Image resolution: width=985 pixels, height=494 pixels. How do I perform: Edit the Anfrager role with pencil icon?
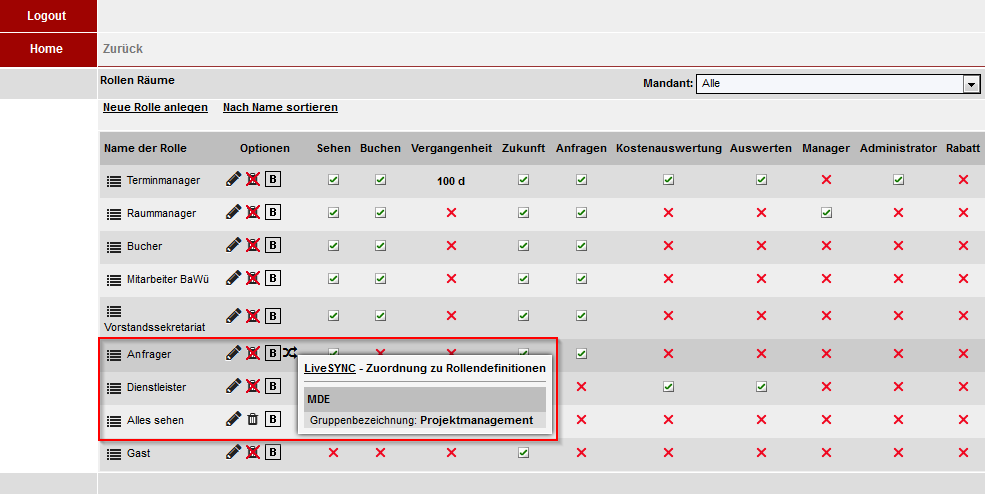(233, 353)
